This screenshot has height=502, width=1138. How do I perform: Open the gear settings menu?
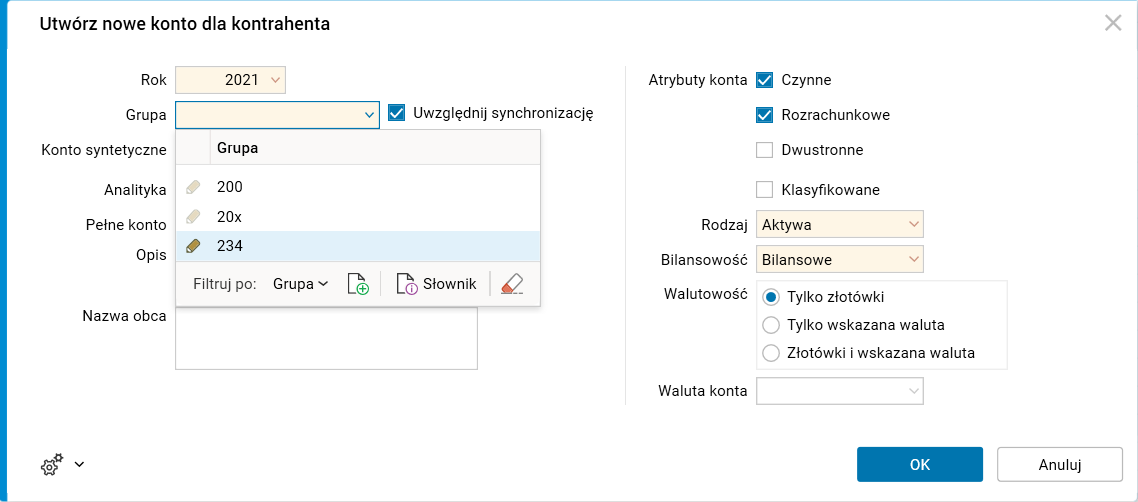coord(62,464)
